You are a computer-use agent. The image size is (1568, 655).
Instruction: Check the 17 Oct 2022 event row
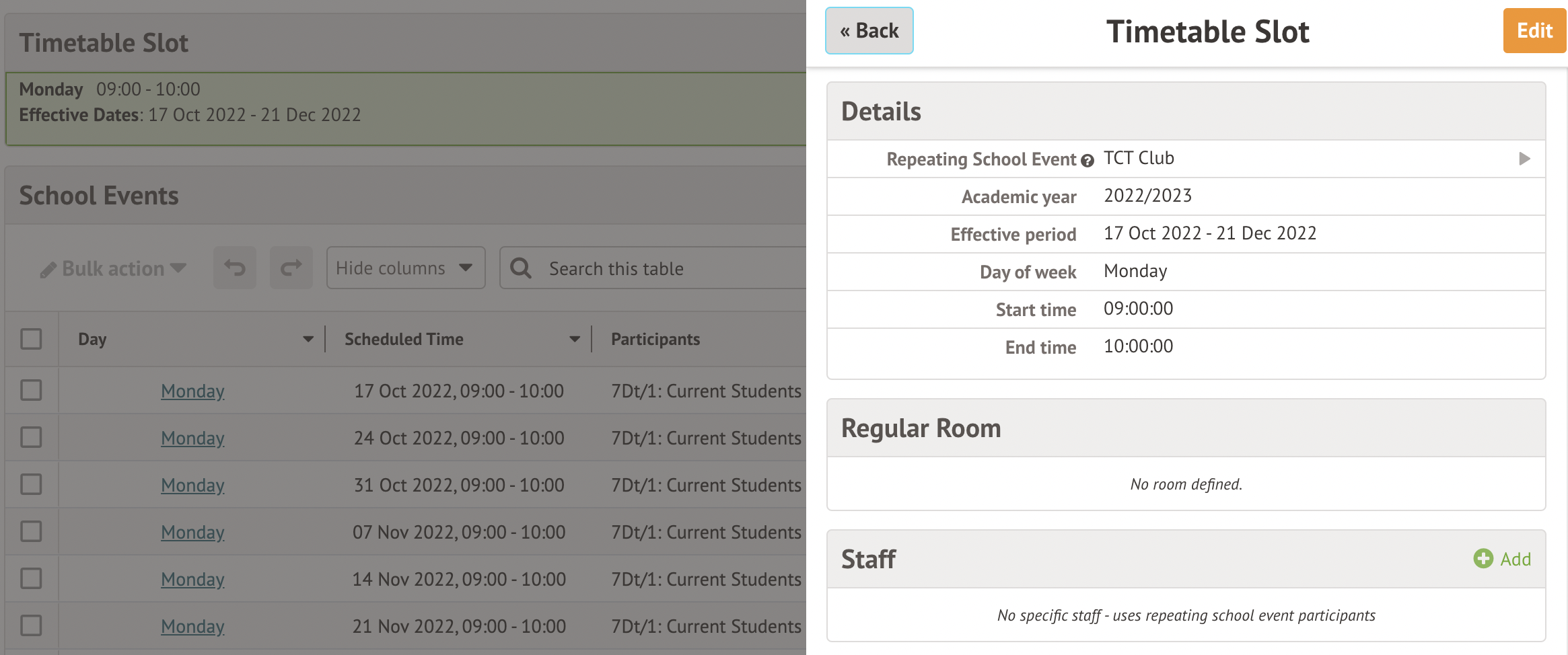(31, 390)
